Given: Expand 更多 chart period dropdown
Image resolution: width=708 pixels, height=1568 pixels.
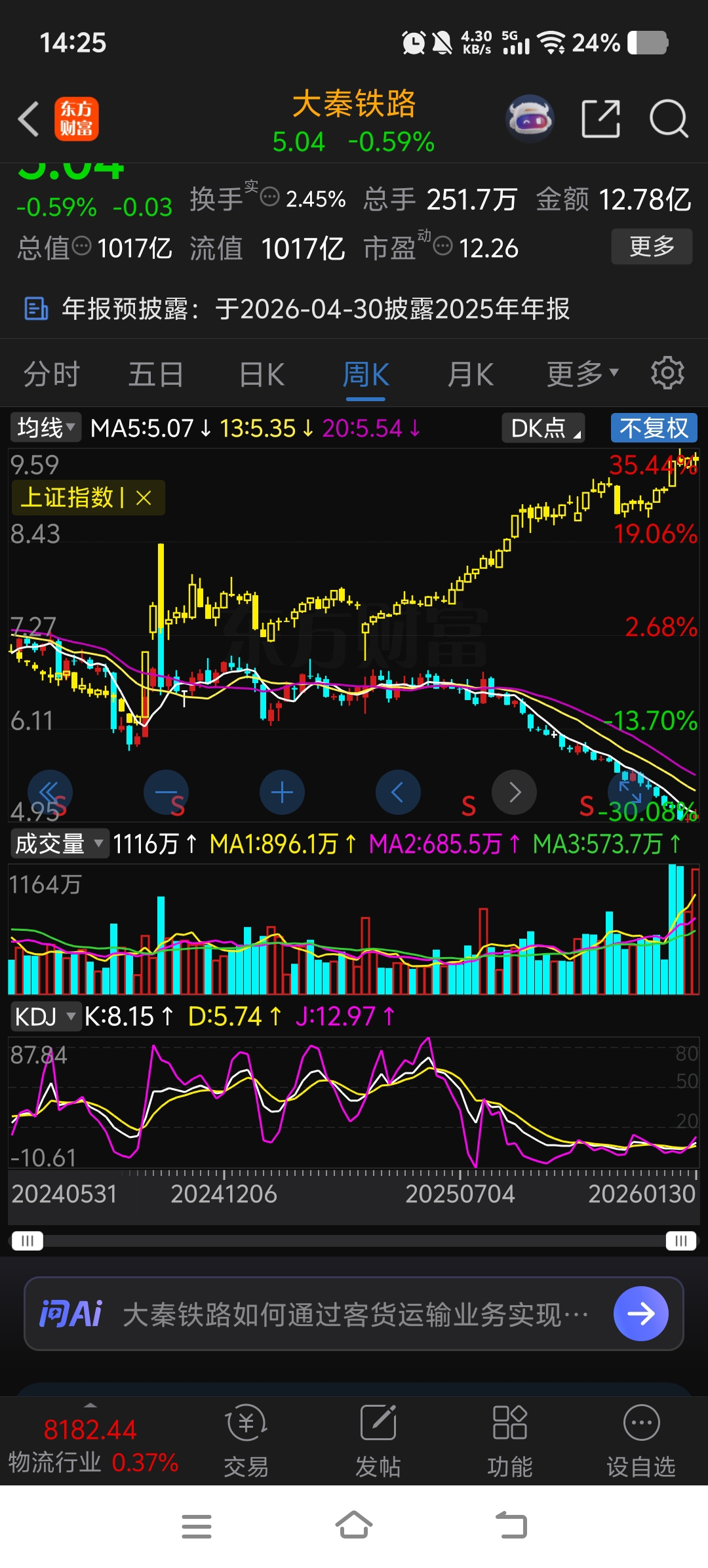Looking at the screenshot, I should click(x=582, y=374).
